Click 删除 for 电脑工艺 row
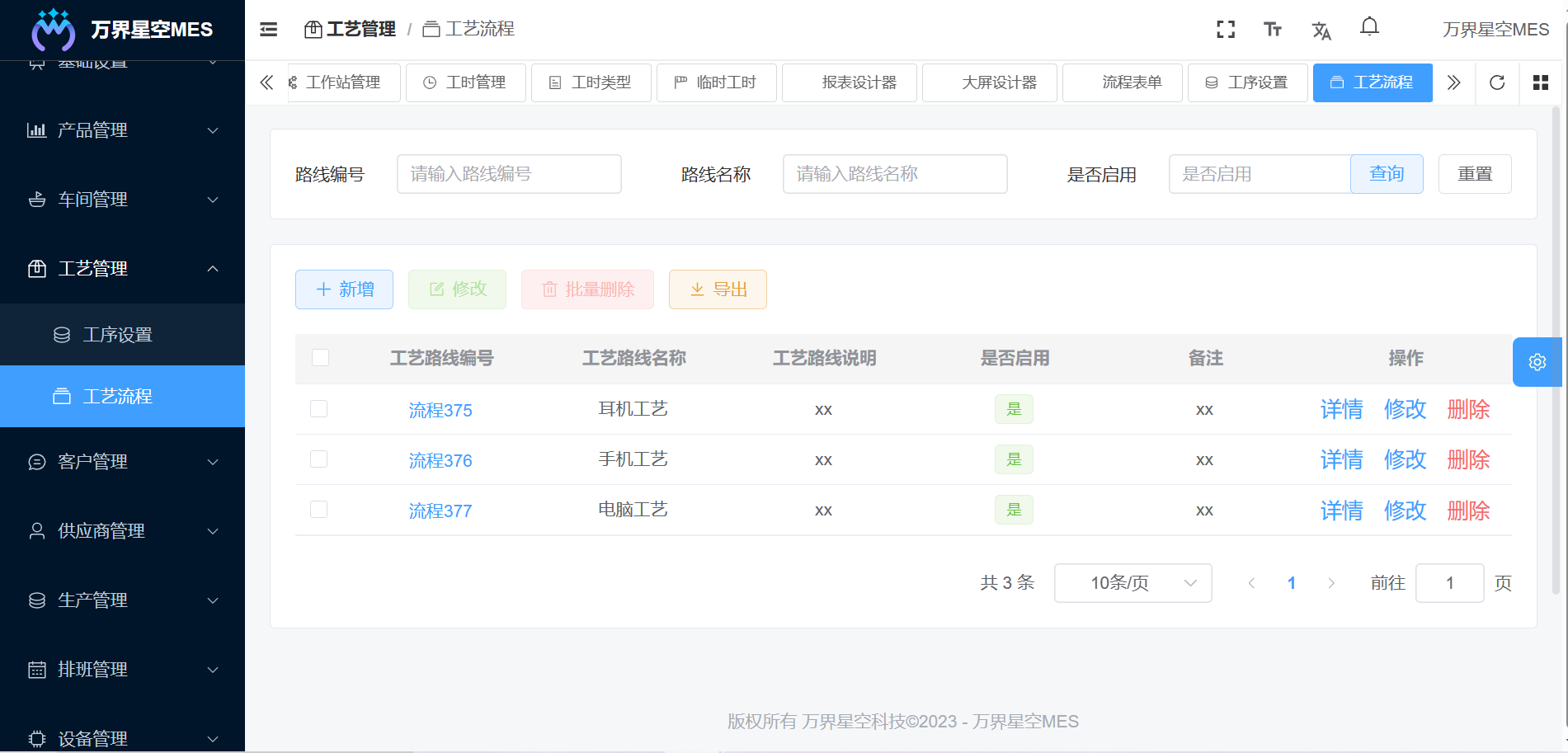Viewport: 1568px width, 753px height. click(1468, 511)
